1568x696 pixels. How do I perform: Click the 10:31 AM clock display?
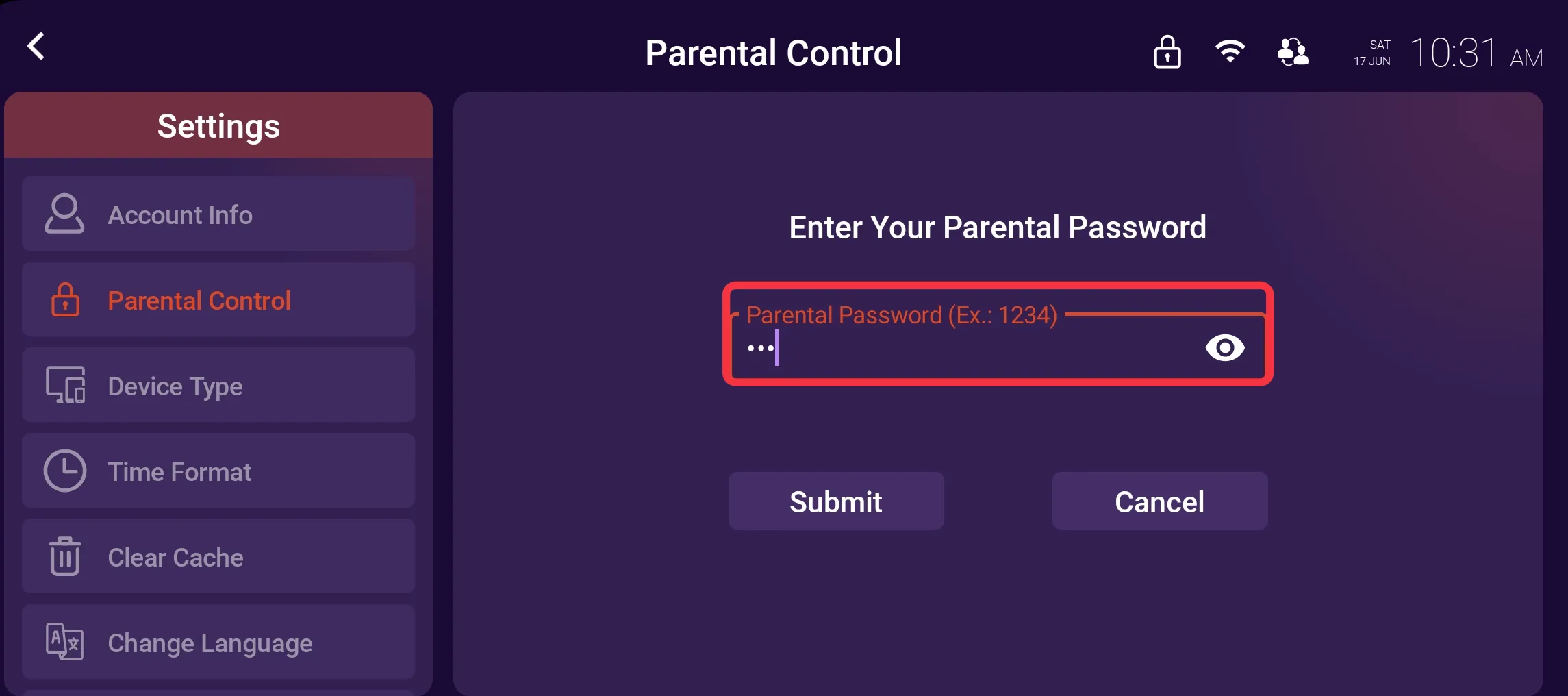click(x=1476, y=53)
